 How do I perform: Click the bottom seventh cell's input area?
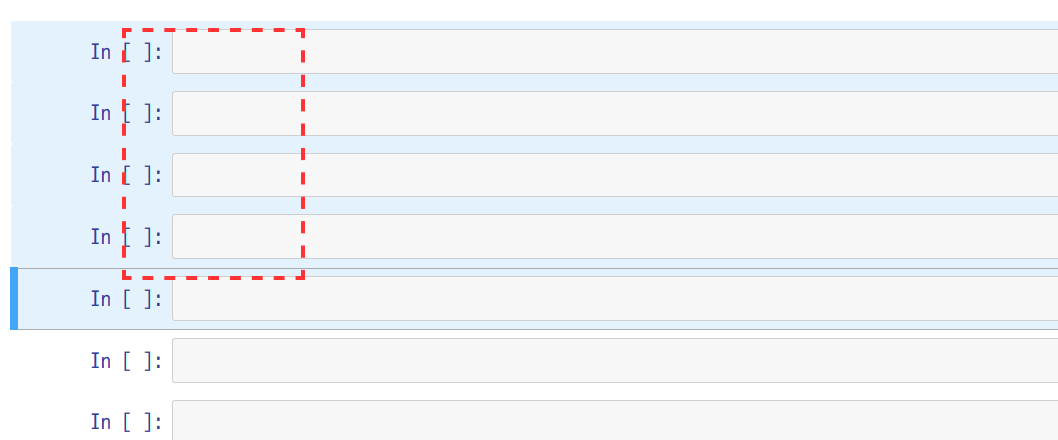[x=614, y=421]
